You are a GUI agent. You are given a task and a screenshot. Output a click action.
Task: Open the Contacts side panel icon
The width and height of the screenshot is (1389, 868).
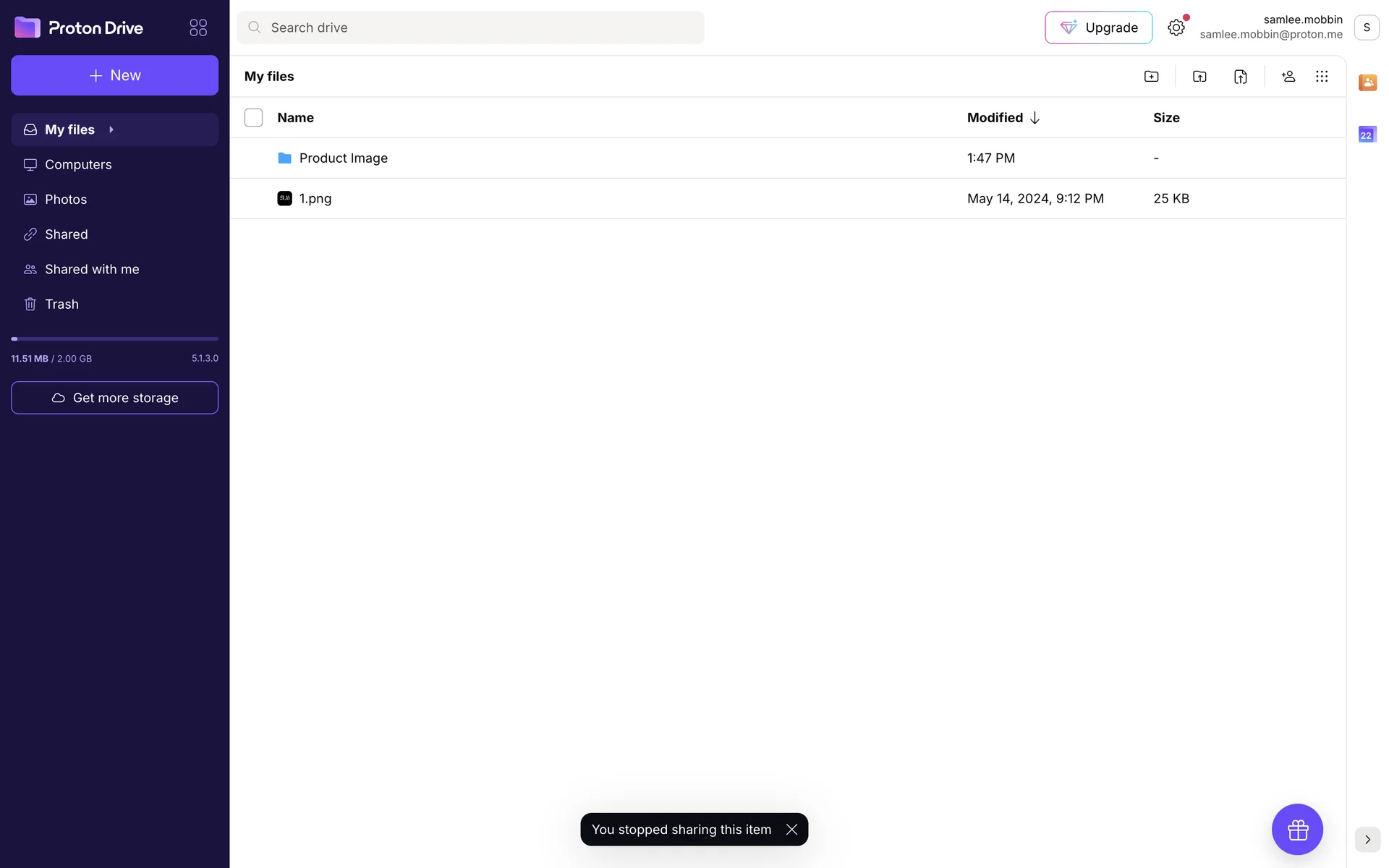click(1367, 82)
